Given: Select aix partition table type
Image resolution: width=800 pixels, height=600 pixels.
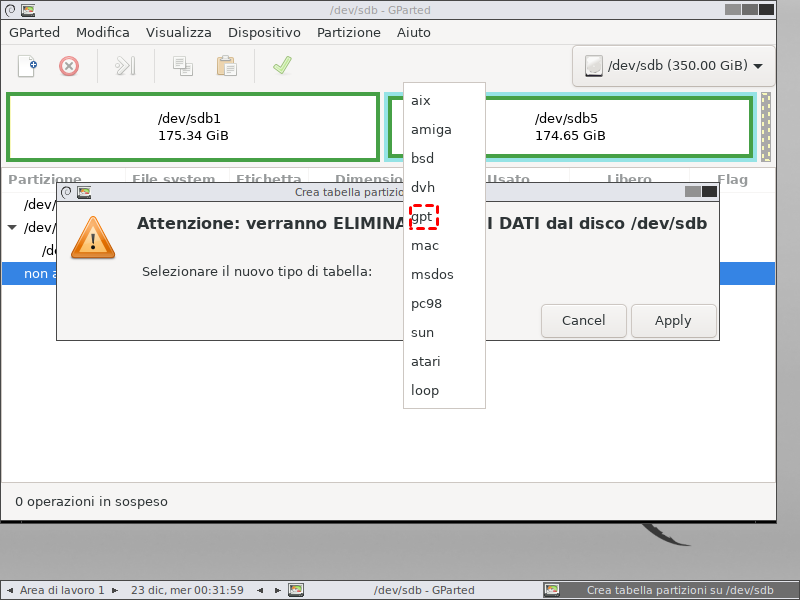Looking at the screenshot, I should coord(444,101).
